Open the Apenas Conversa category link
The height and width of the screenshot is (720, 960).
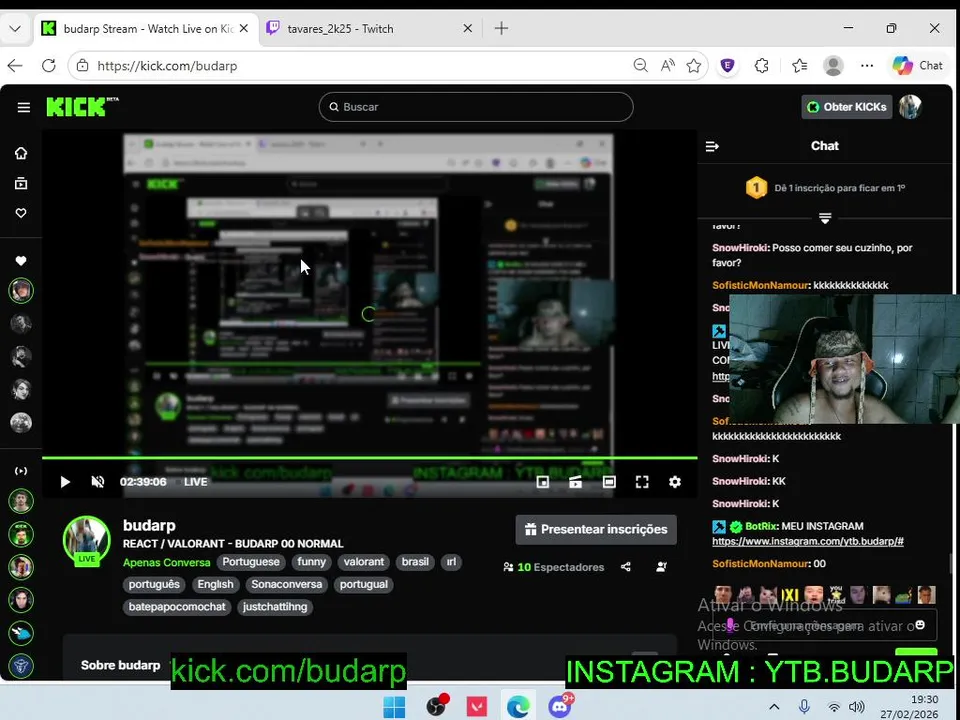coord(167,562)
